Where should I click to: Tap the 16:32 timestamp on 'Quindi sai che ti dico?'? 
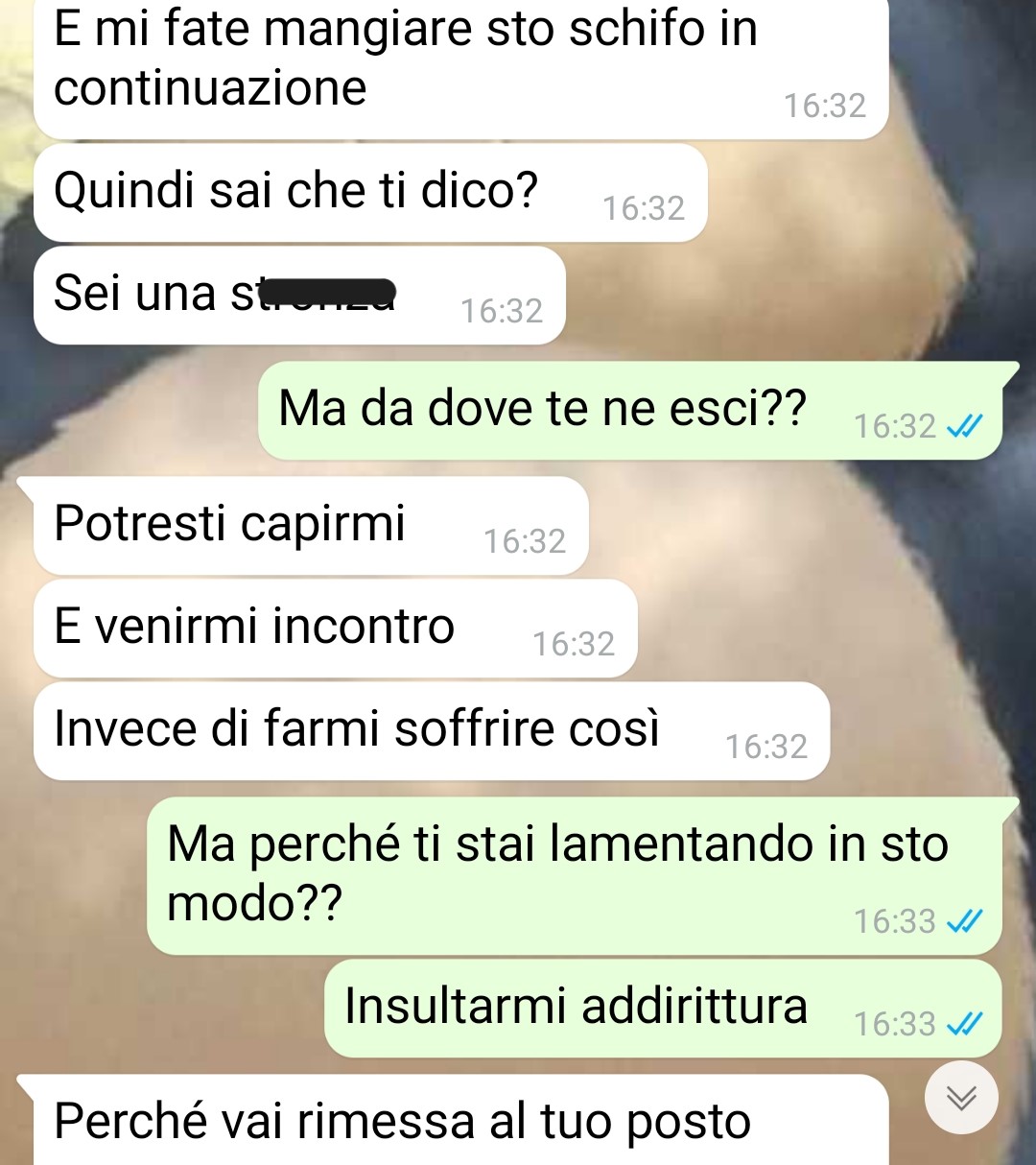pos(644,208)
